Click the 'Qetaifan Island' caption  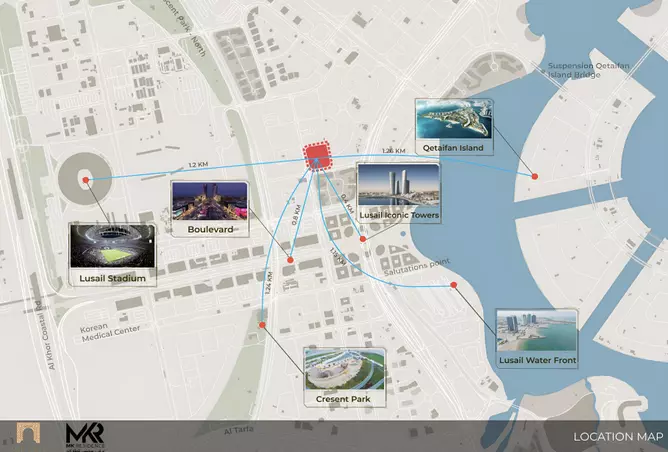(453, 148)
